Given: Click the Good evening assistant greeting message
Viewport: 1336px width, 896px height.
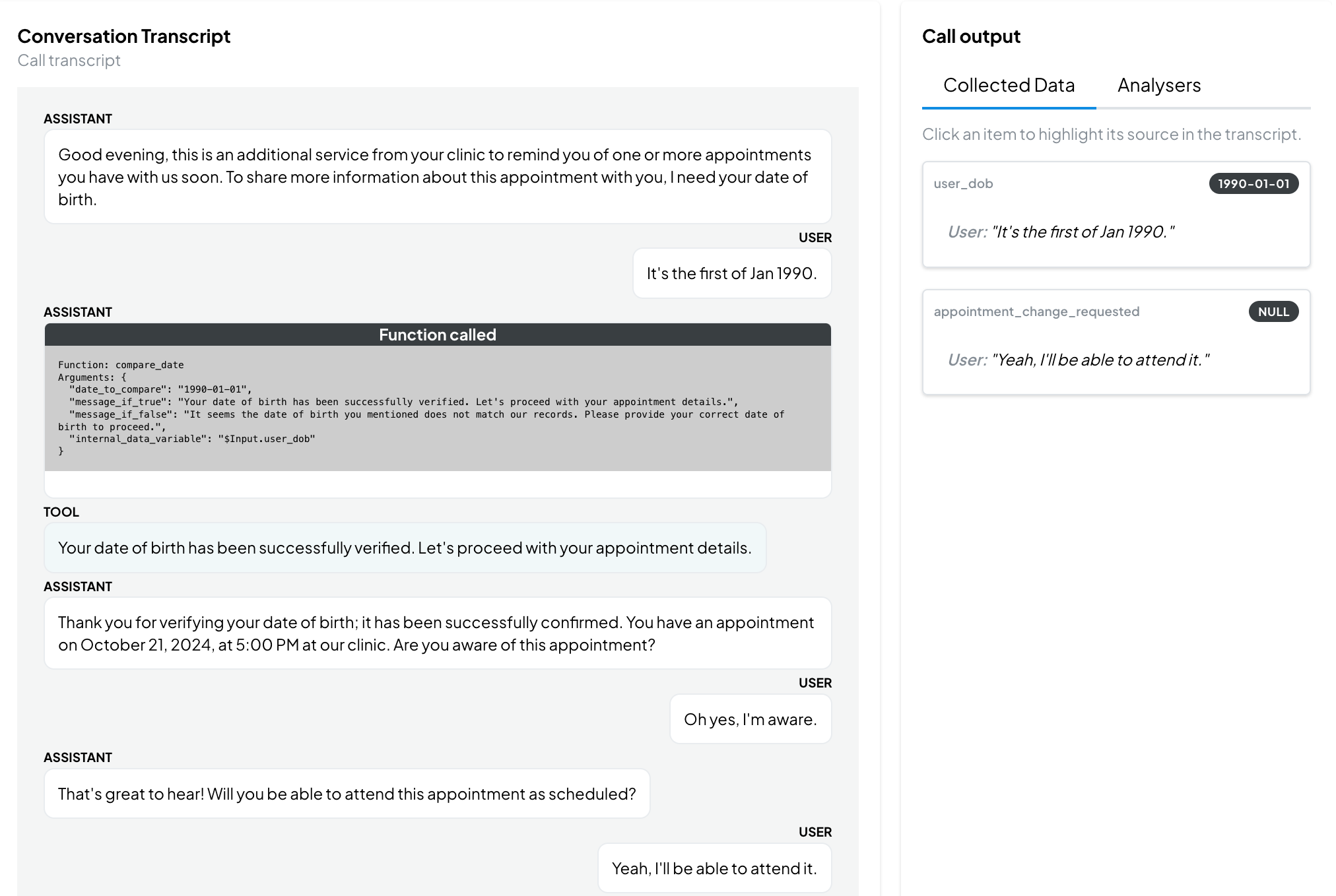Looking at the screenshot, I should point(438,177).
